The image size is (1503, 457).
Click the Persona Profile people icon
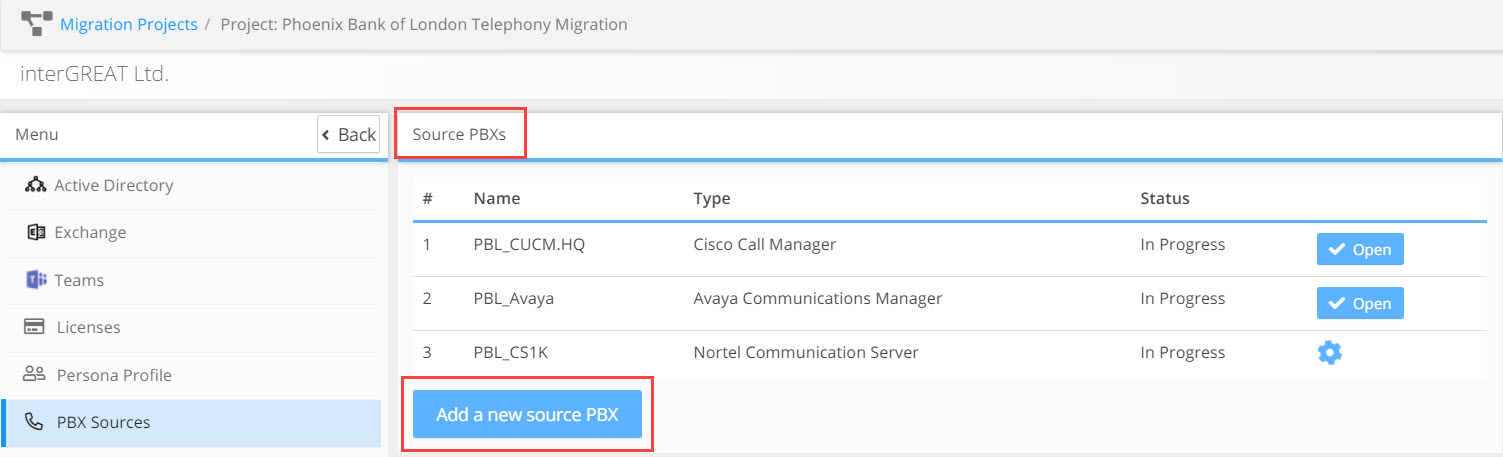coord(35,375)
